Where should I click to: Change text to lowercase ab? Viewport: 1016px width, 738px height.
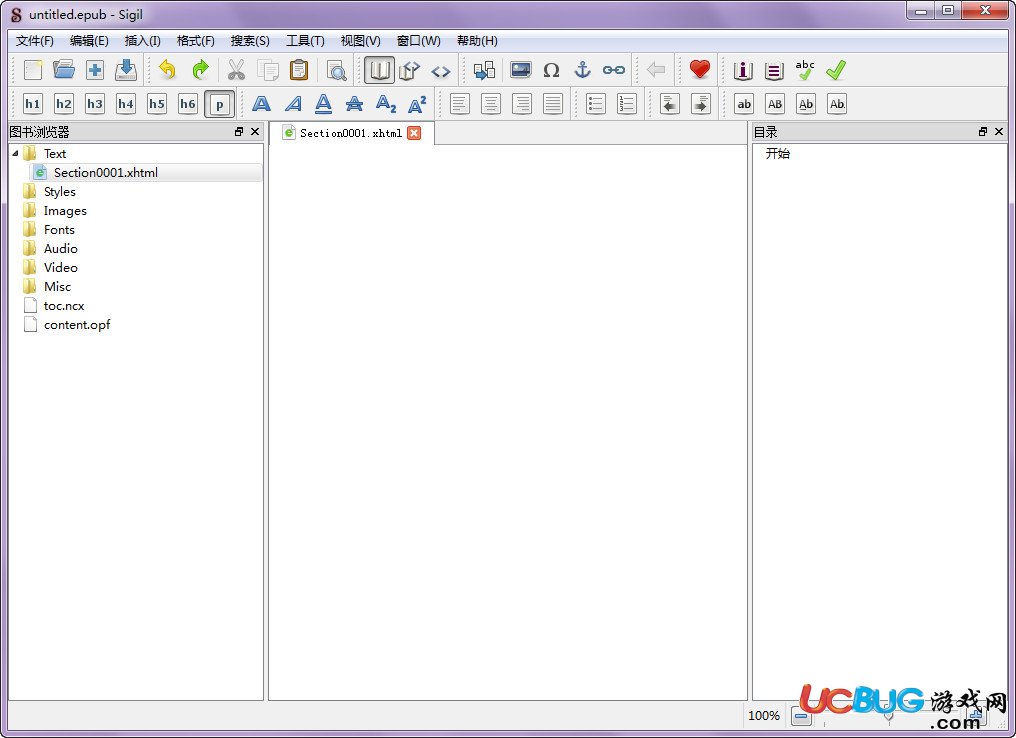tap(744, 104)
